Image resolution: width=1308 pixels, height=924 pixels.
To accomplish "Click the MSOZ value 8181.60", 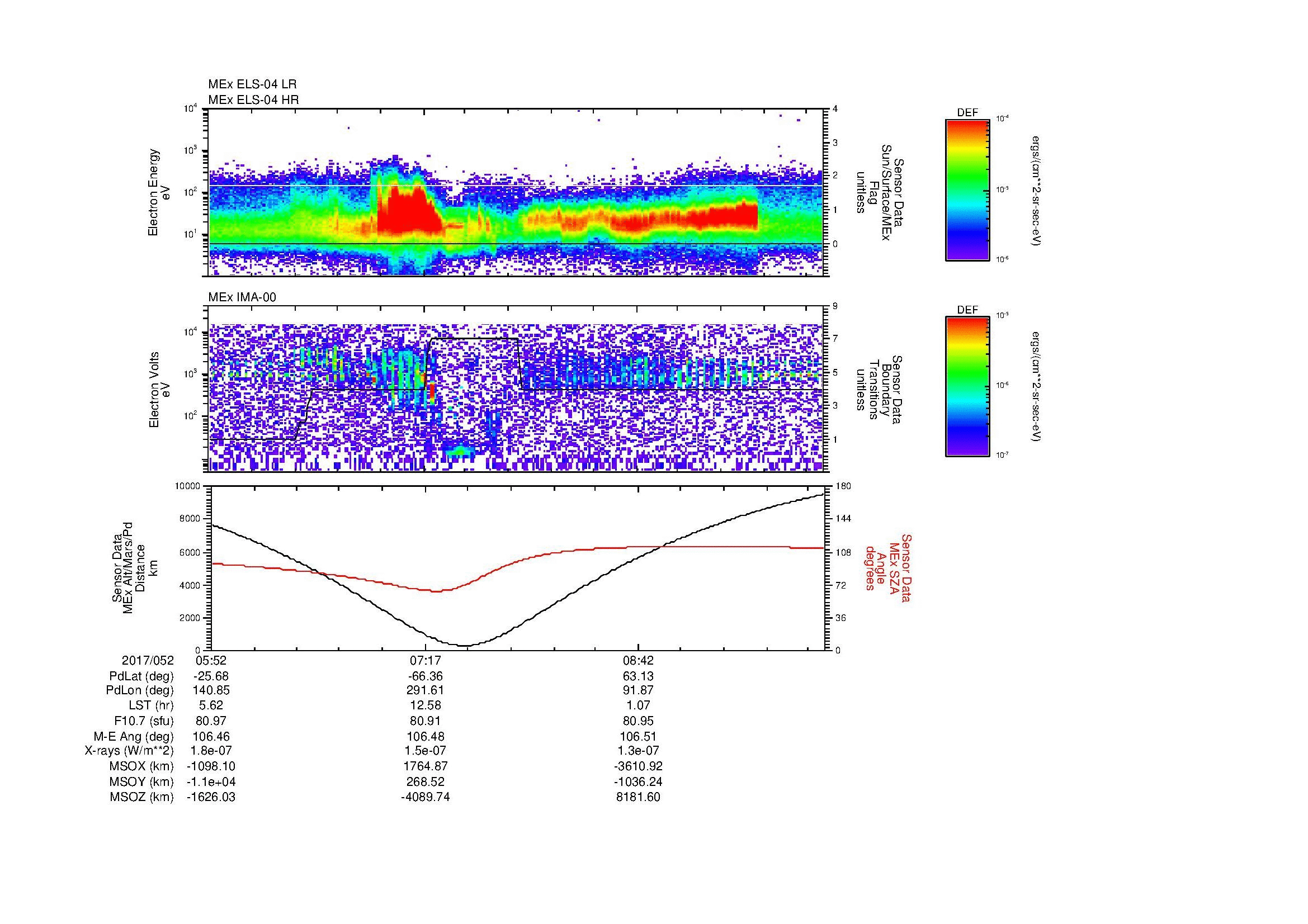I will tap(638, 797).
